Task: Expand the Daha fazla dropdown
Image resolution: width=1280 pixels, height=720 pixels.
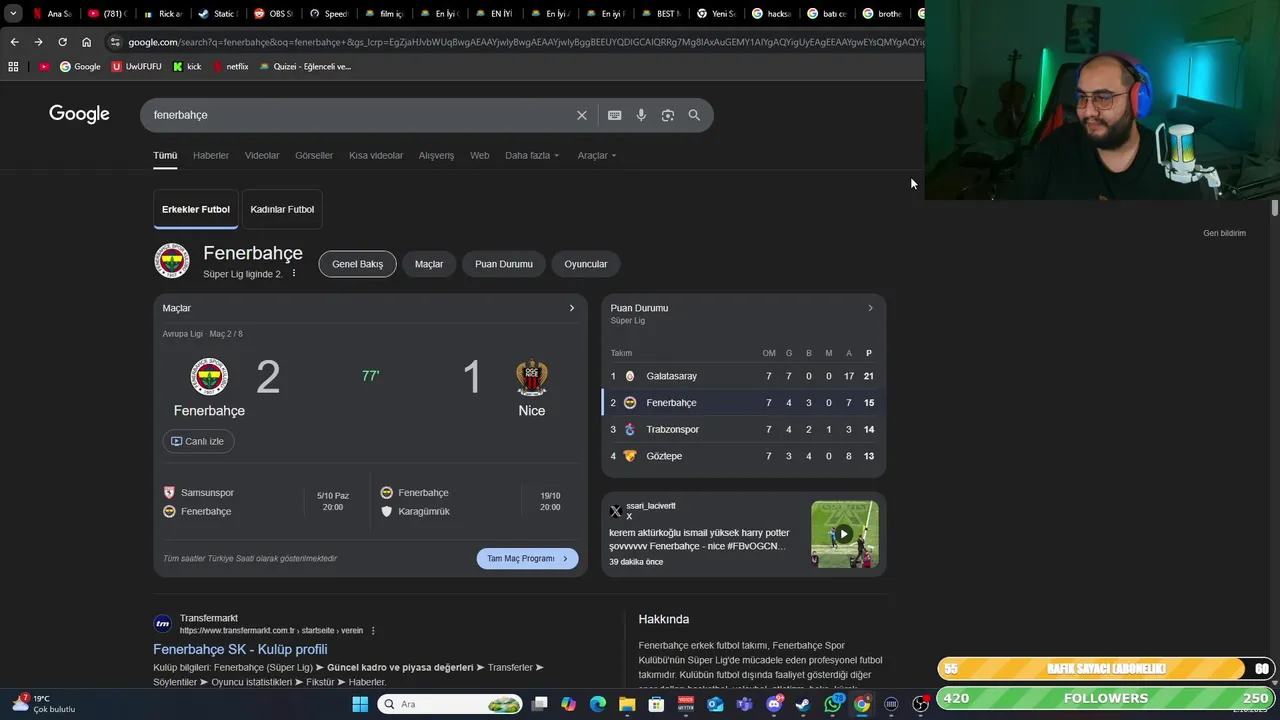Action: 532,155
